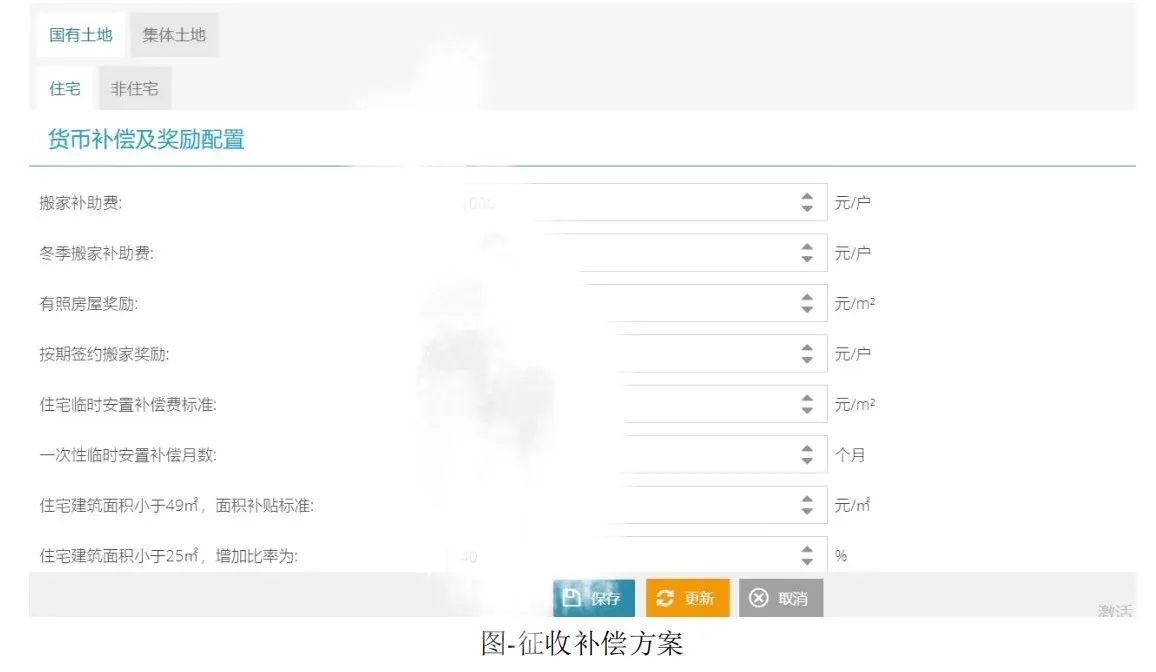
Task: Decrease 按期签约搬家奖励 using down stepper
Action: point(806,359)
